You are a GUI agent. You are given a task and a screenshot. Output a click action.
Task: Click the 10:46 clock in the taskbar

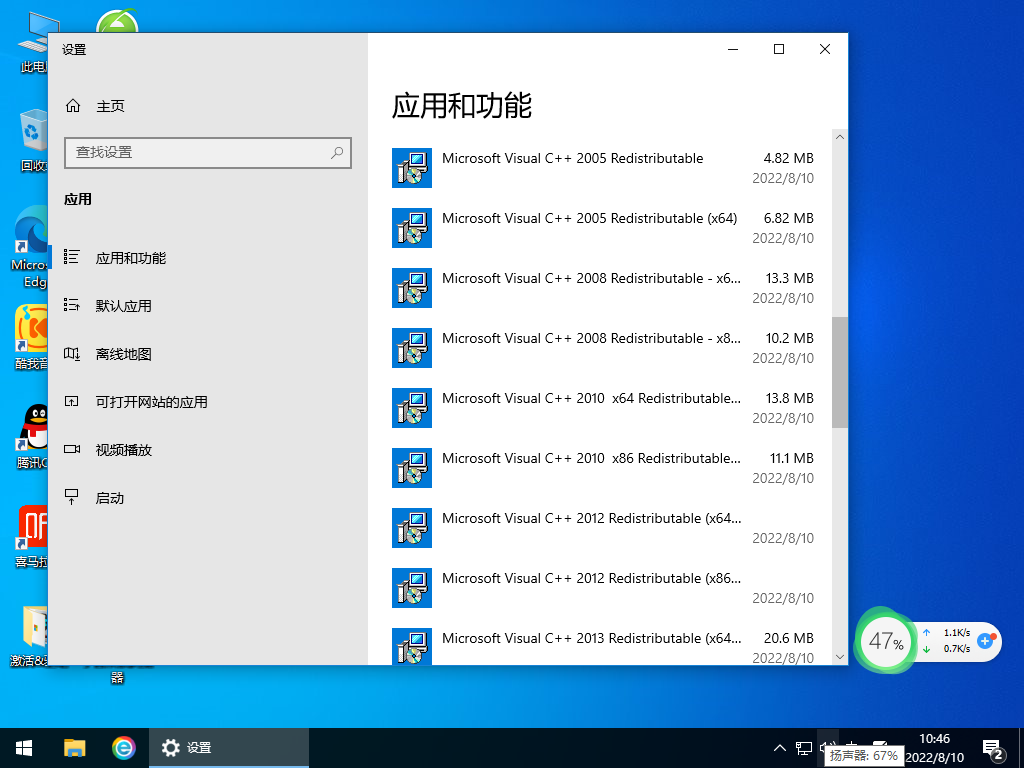935,739
